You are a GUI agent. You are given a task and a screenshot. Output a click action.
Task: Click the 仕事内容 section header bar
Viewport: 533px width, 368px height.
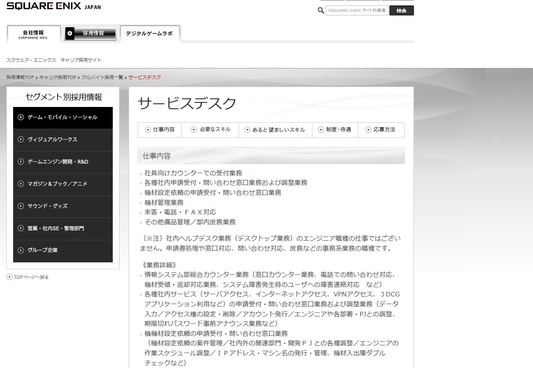click(x=271, y=156)
